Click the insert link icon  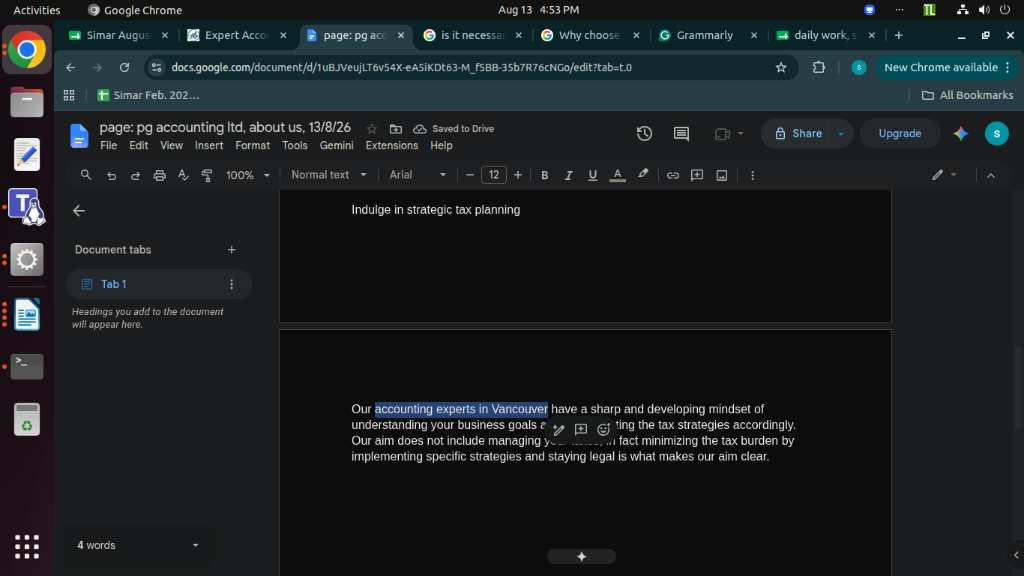[x=673, y=175]
